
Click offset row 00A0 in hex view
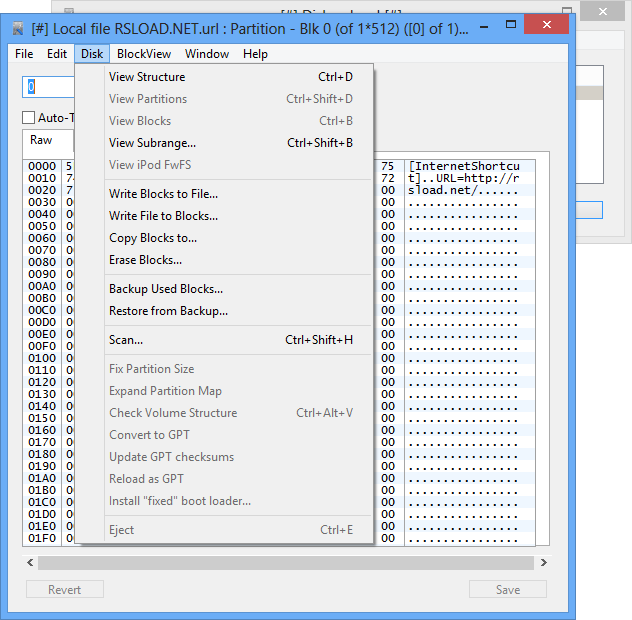[42, 286]
